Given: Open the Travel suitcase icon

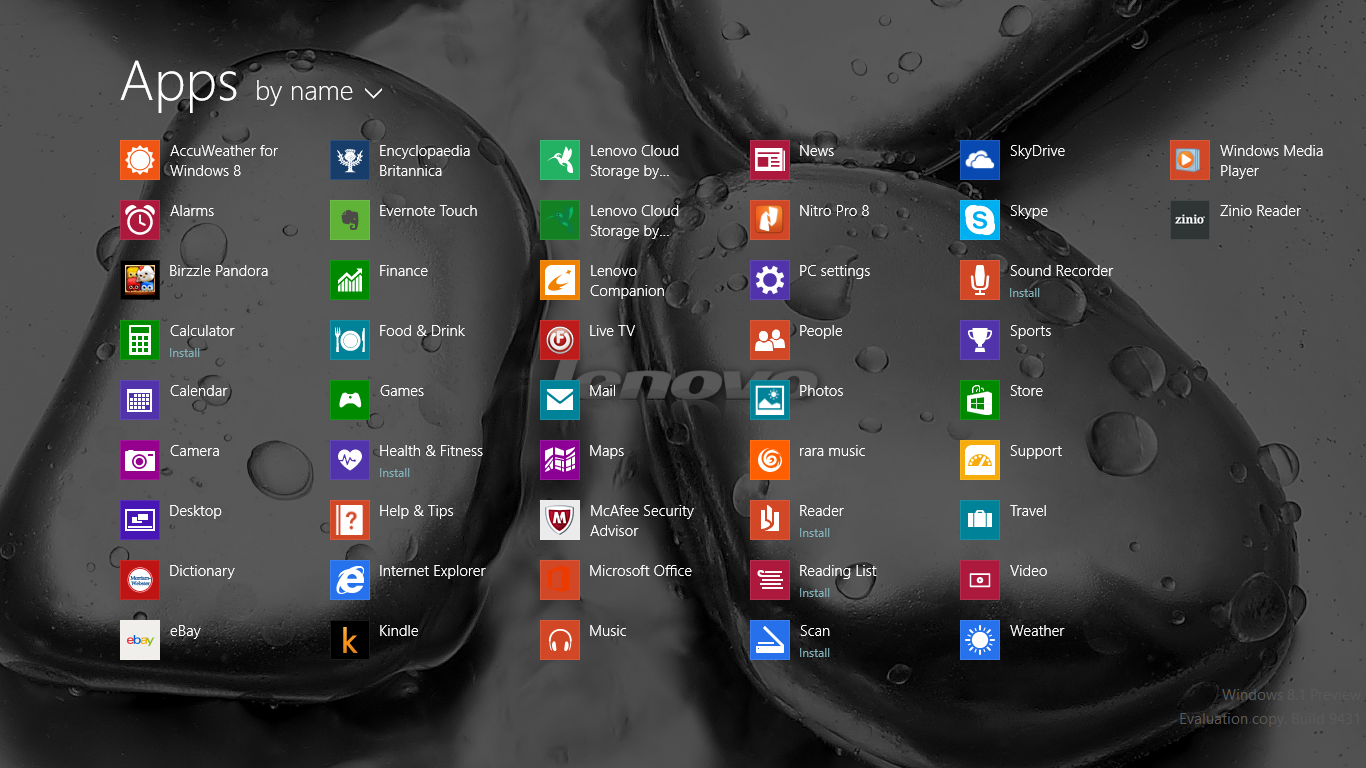Looking at the screenshot, I should pyautogui.click(x=980, y=520).
